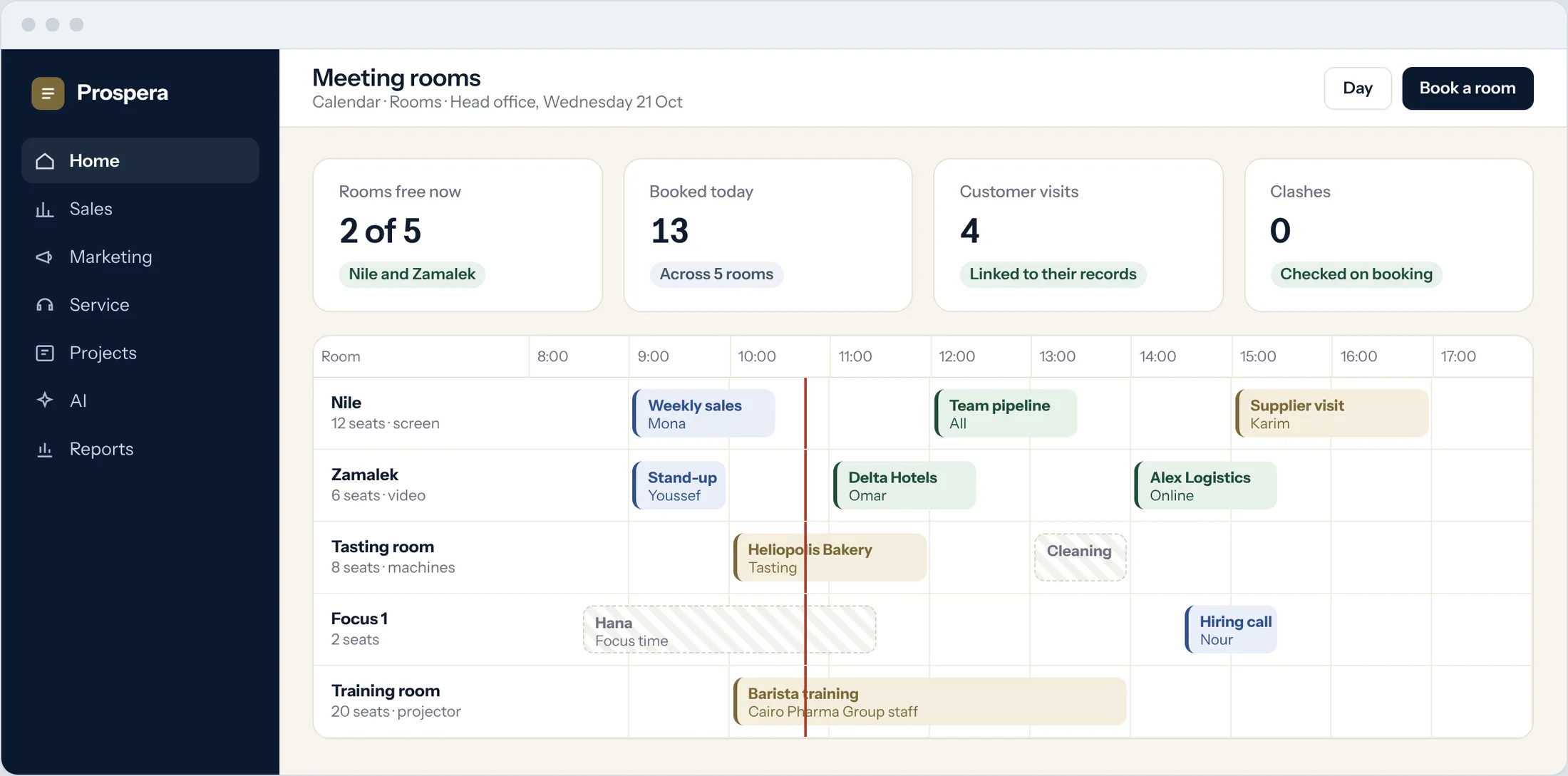Switch view using the Day button
Screen dimensions: 1568x776
click(x=1358, y=88)
